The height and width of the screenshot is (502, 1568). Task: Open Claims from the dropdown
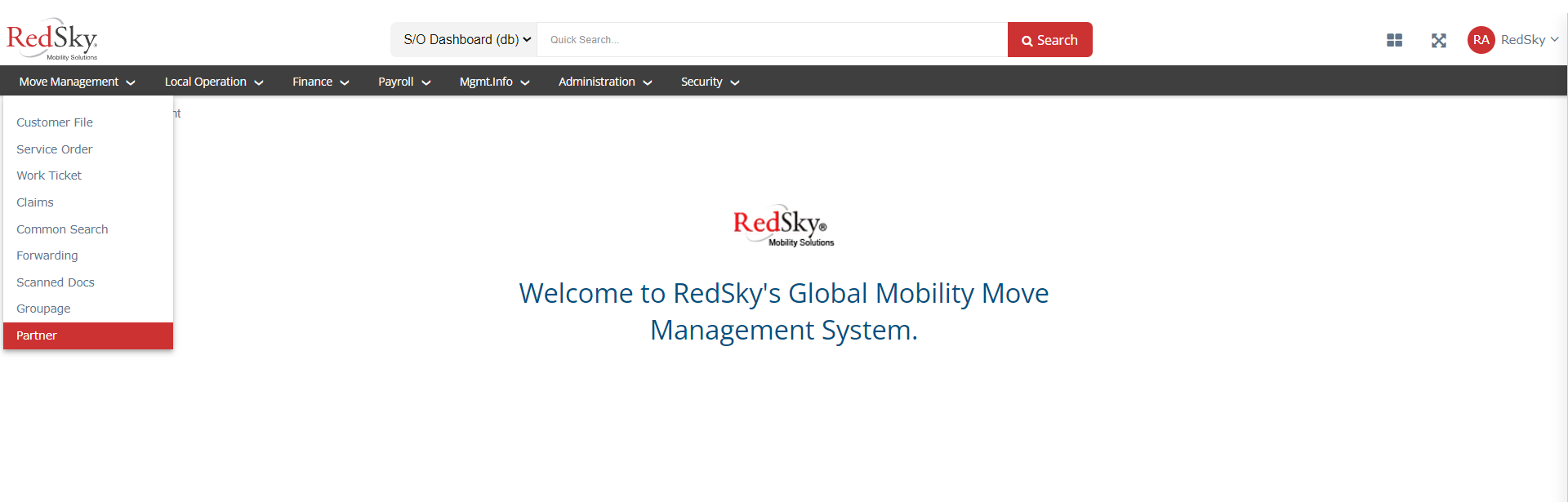click(x=88, y=202)
